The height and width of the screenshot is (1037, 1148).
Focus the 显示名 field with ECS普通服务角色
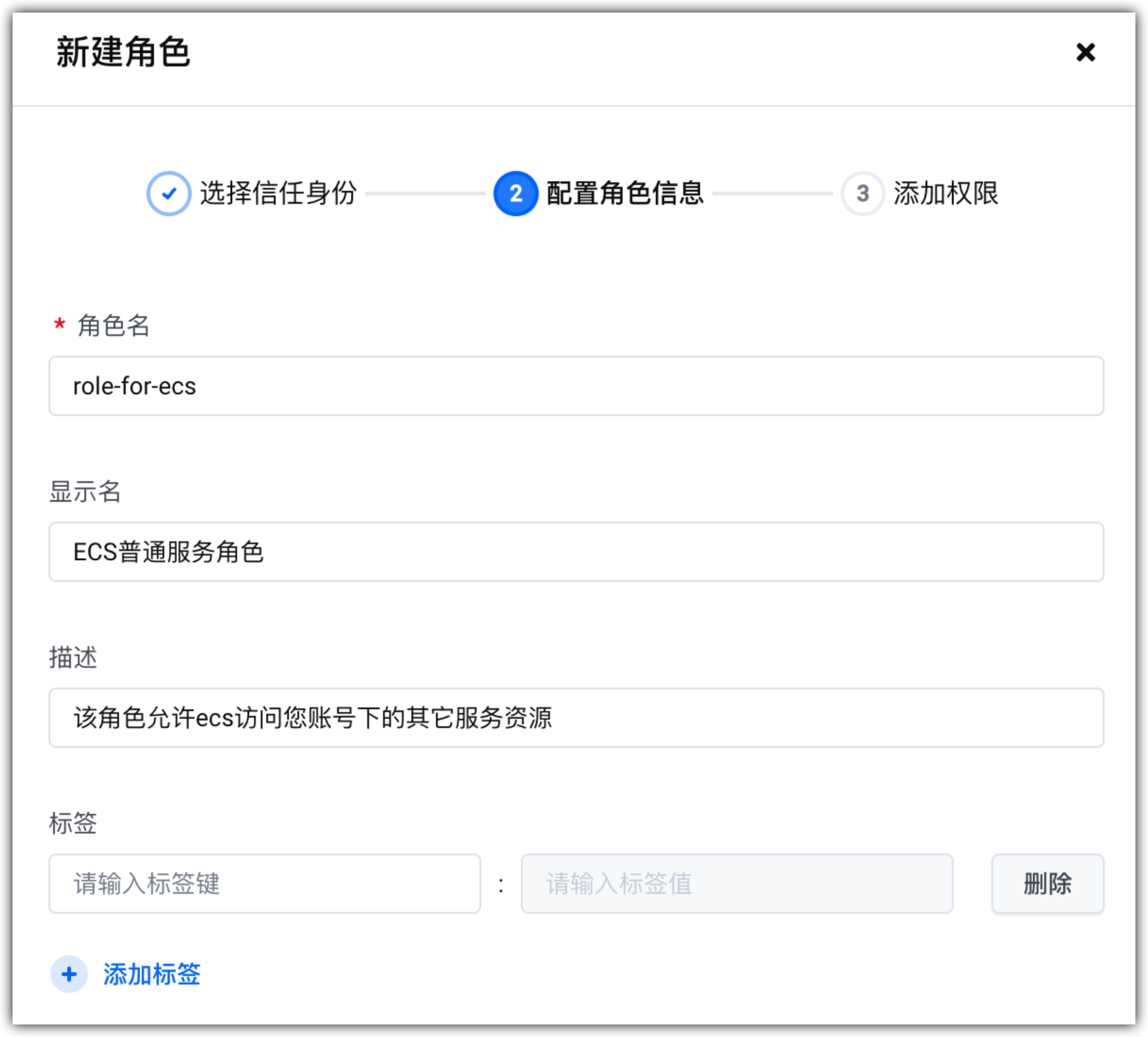click(x=576, y=552)
